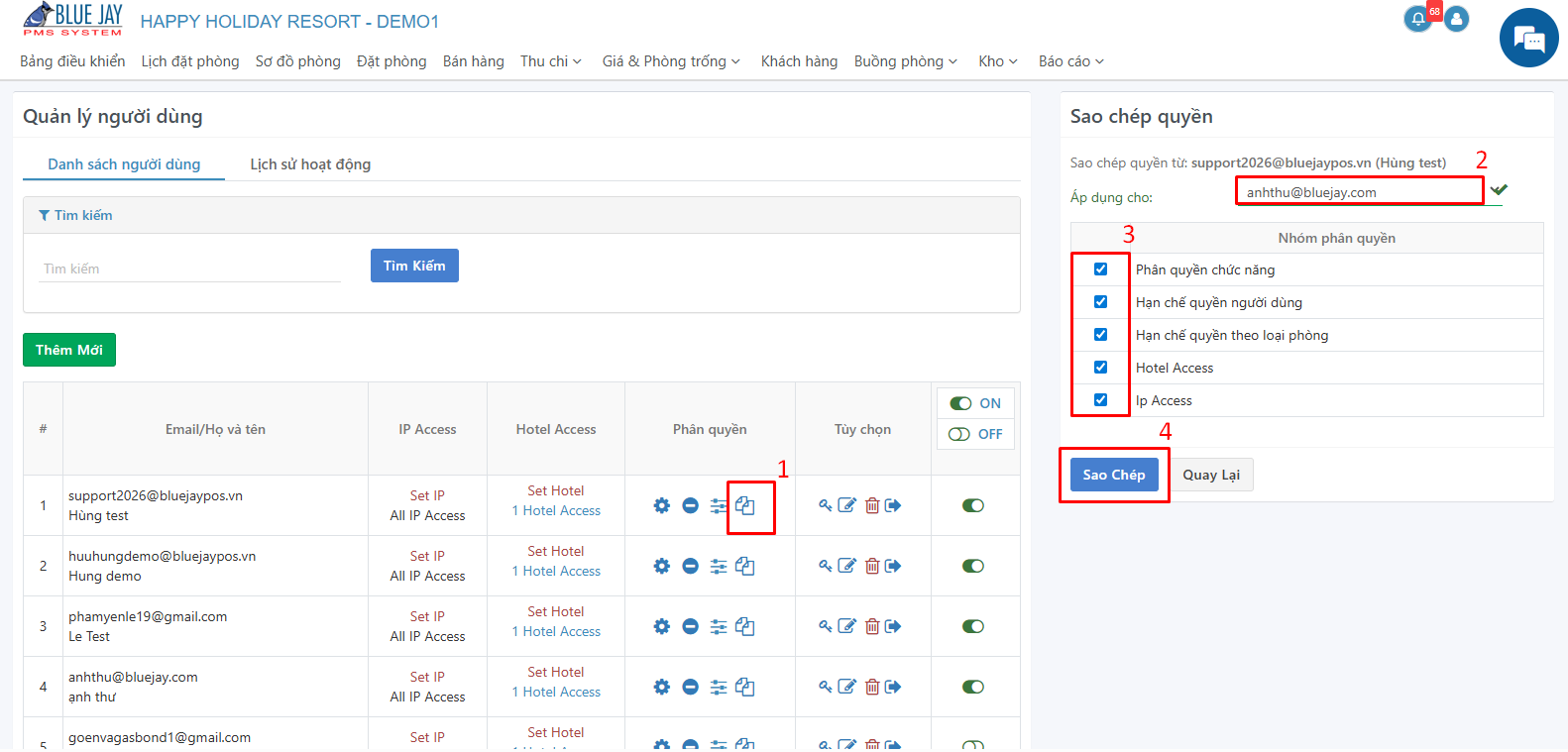Click the ON filter toggle in header
This screenshot has width=1568, height=752.
coord(975,403)
